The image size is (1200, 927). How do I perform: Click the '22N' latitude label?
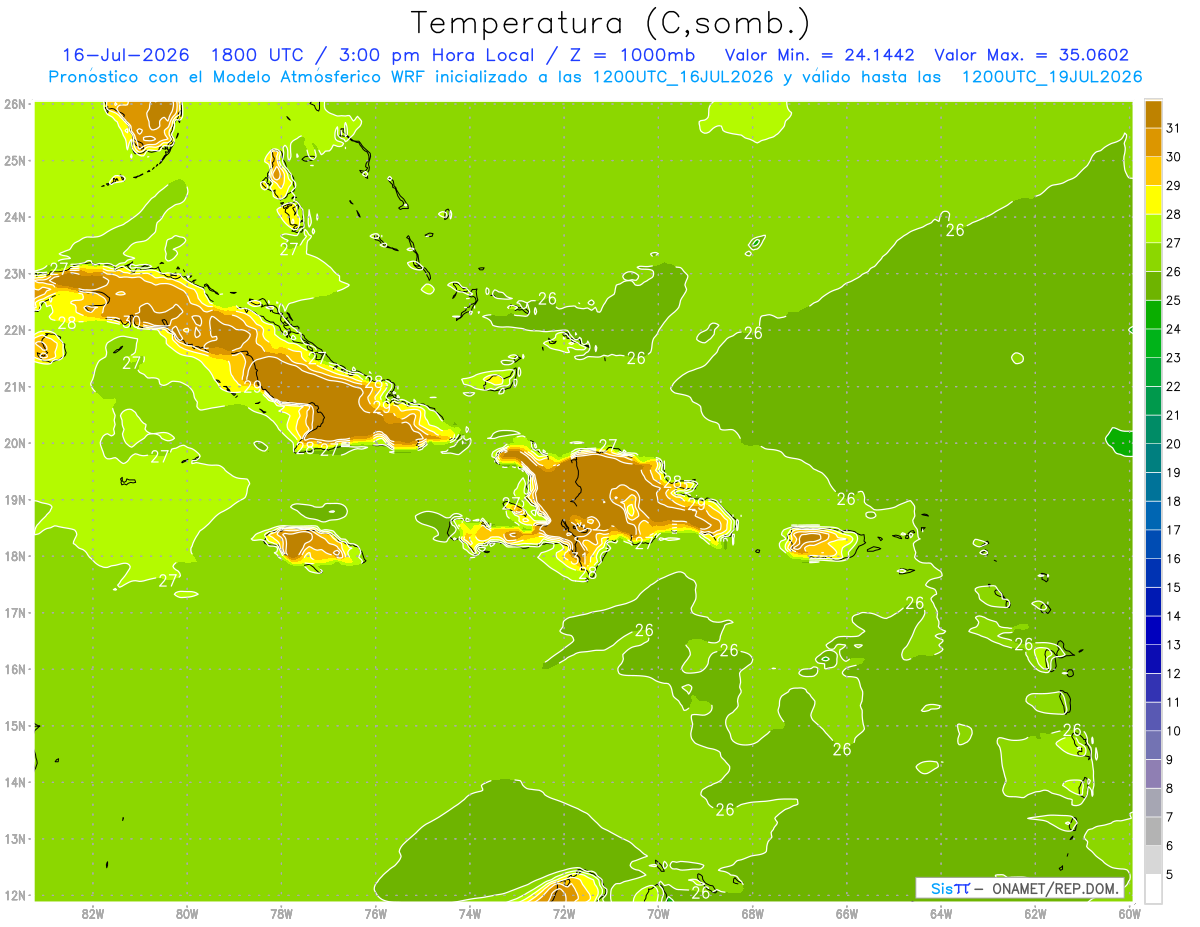(14, 330)
